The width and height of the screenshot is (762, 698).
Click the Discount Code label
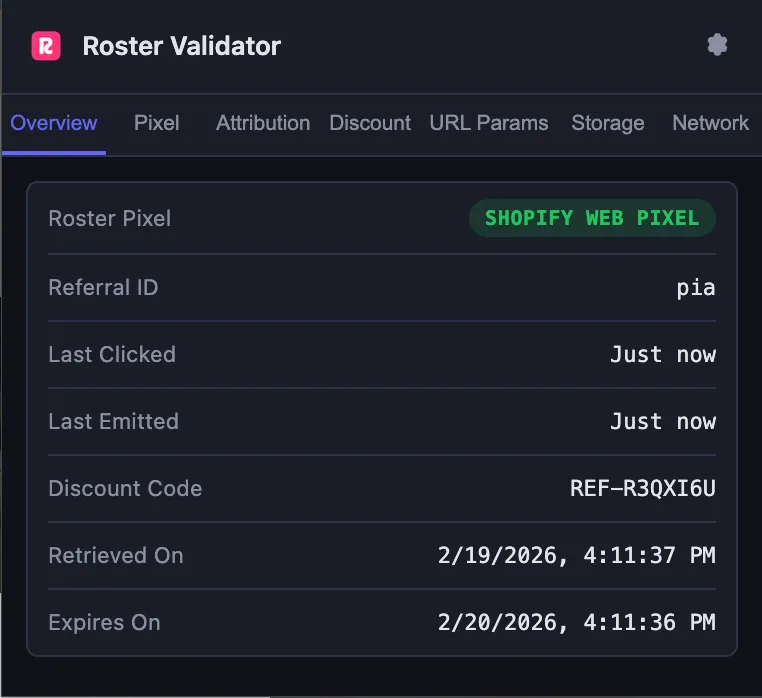pyautogui.click(x=125, y=489)
